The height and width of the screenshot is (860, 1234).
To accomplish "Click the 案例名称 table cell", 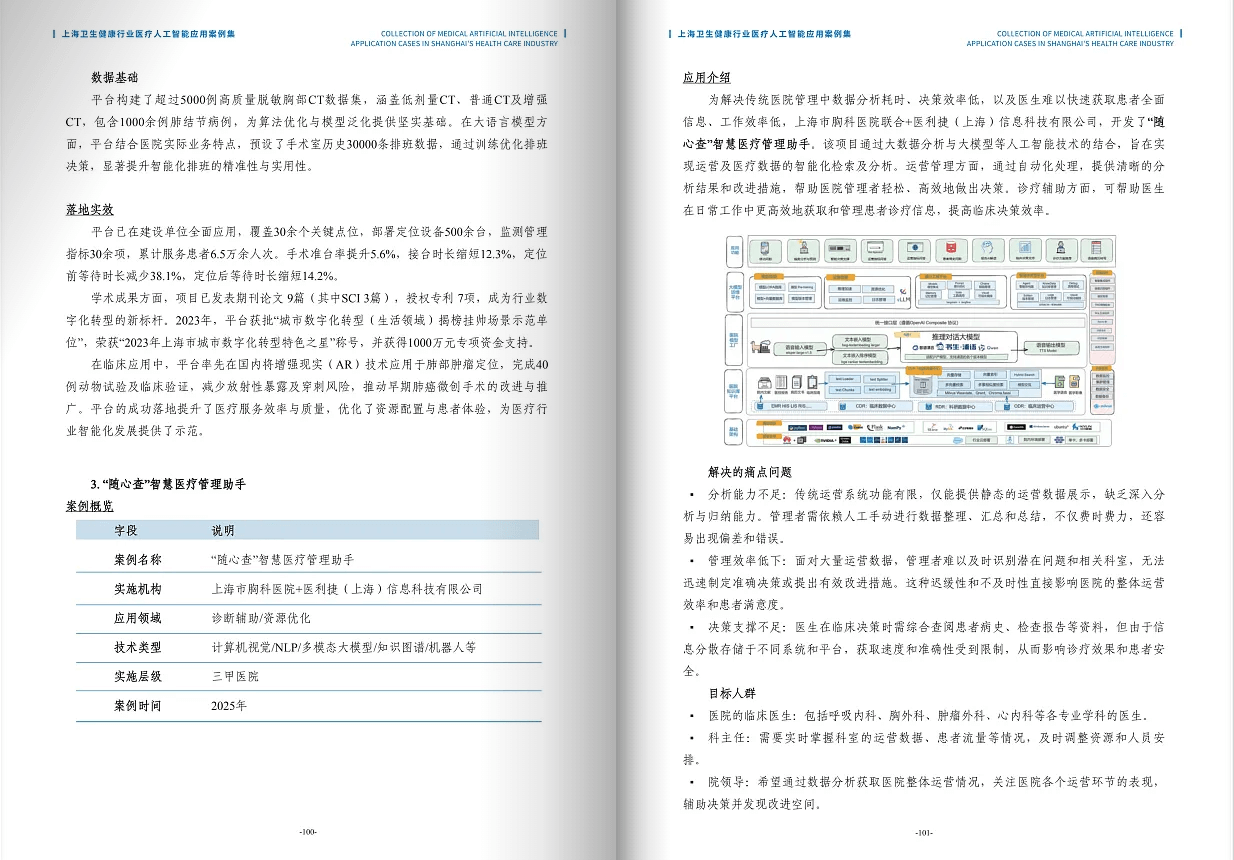I will point(138,560).
